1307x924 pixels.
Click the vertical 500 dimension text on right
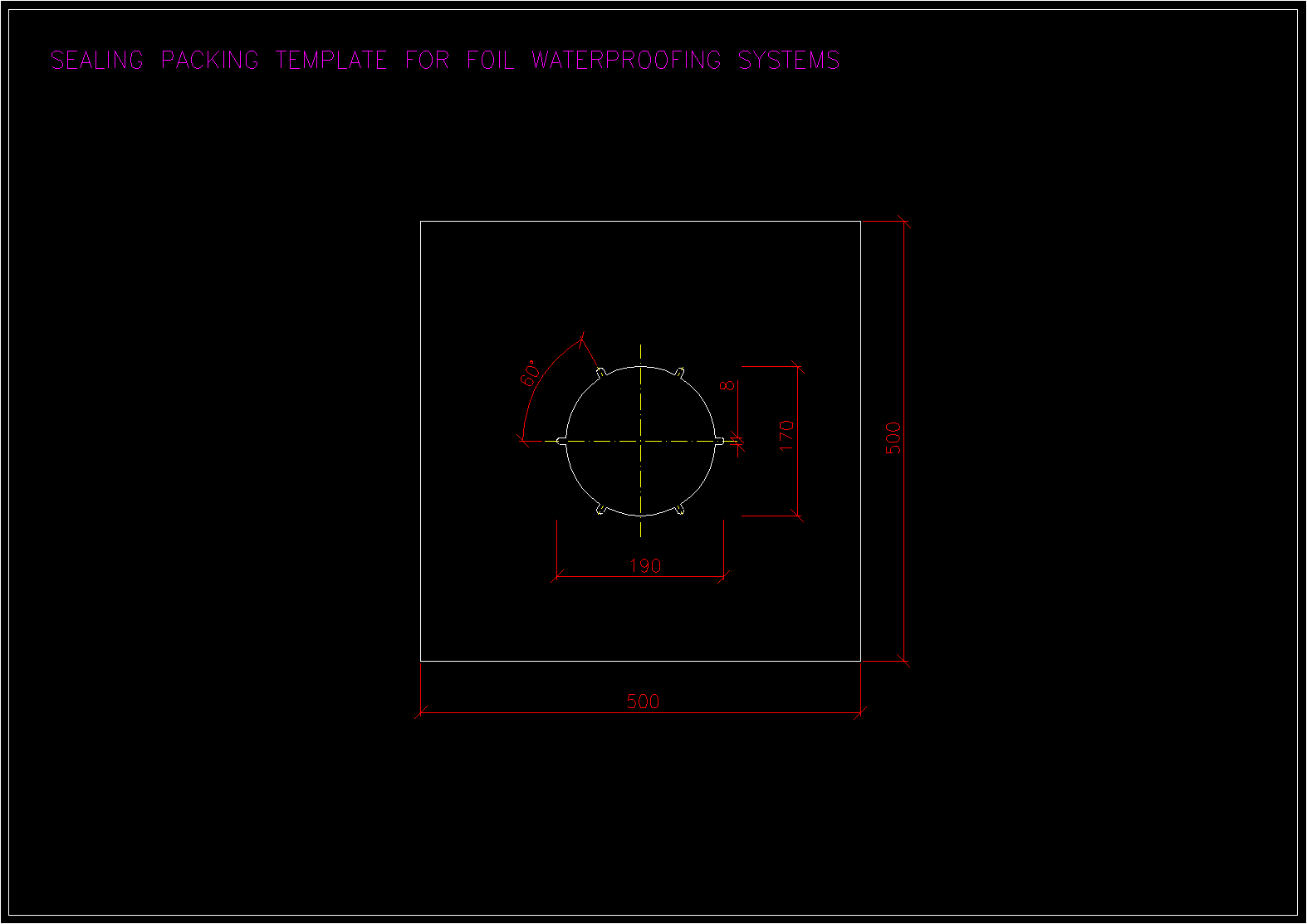[x=893, y=438]
